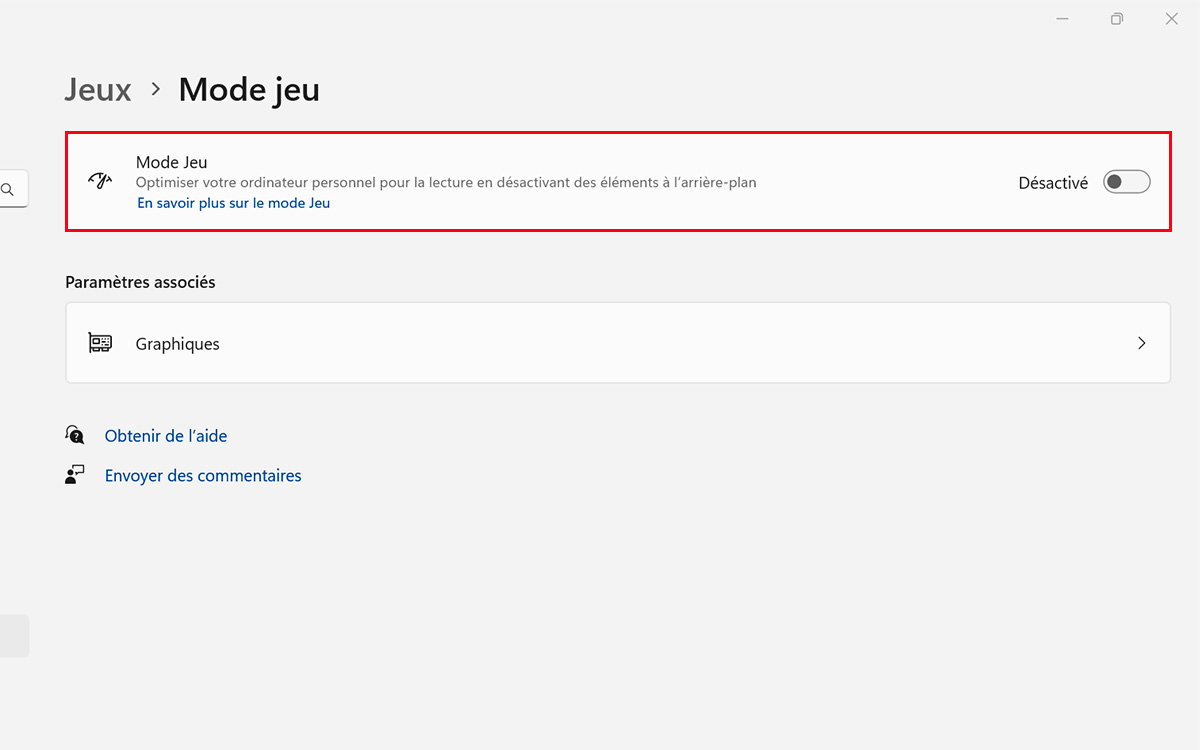
Task: Open the Obtenir de l'aide link
Action: pos(166,436)
